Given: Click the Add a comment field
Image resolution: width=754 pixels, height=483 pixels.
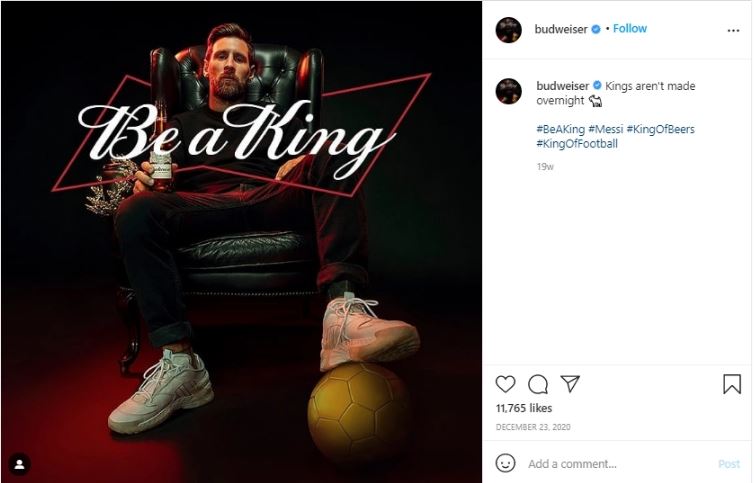Looking at the screenshot, I should point(600,464).
